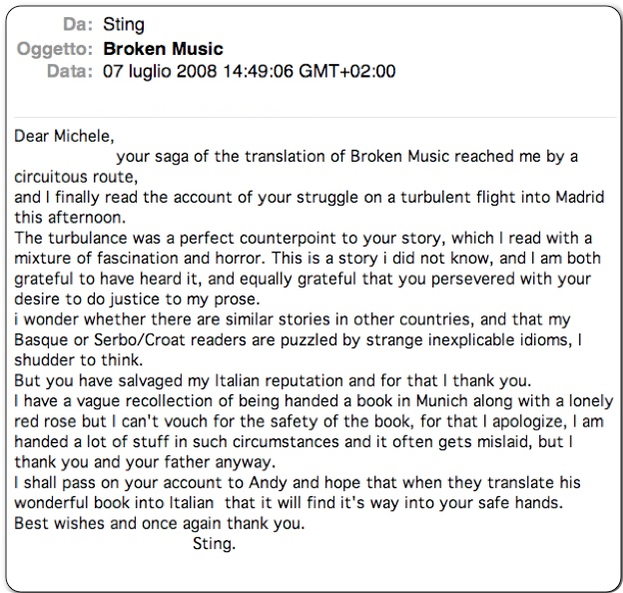Click the words Basque or Serbo/Croat
The image size is (623, 593).
click(100, 340)
